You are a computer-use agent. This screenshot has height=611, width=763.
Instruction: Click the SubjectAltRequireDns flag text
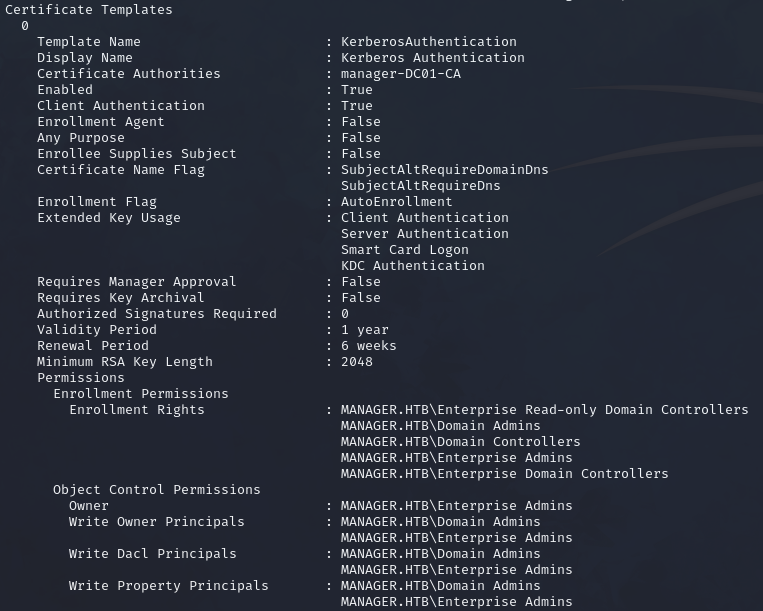420,186
